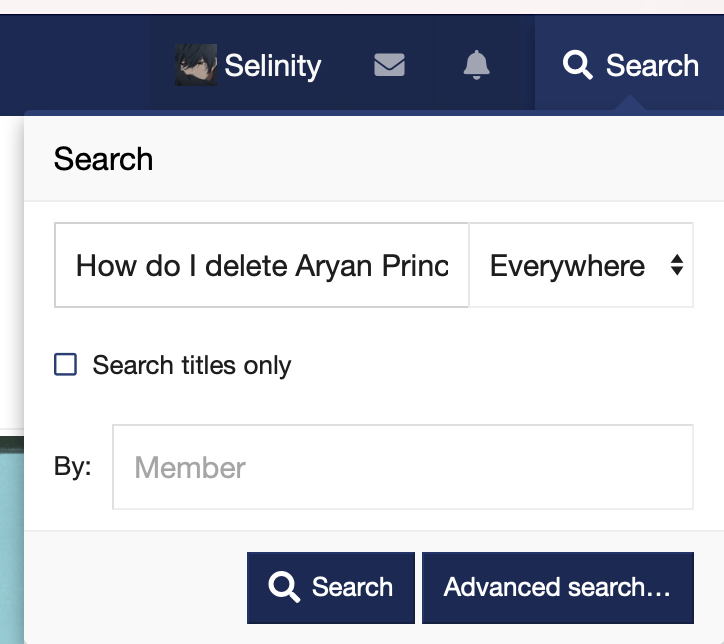Click the Selinity user avatar image
Viewport: 724px width, 644px height.
tap(196, 65)
